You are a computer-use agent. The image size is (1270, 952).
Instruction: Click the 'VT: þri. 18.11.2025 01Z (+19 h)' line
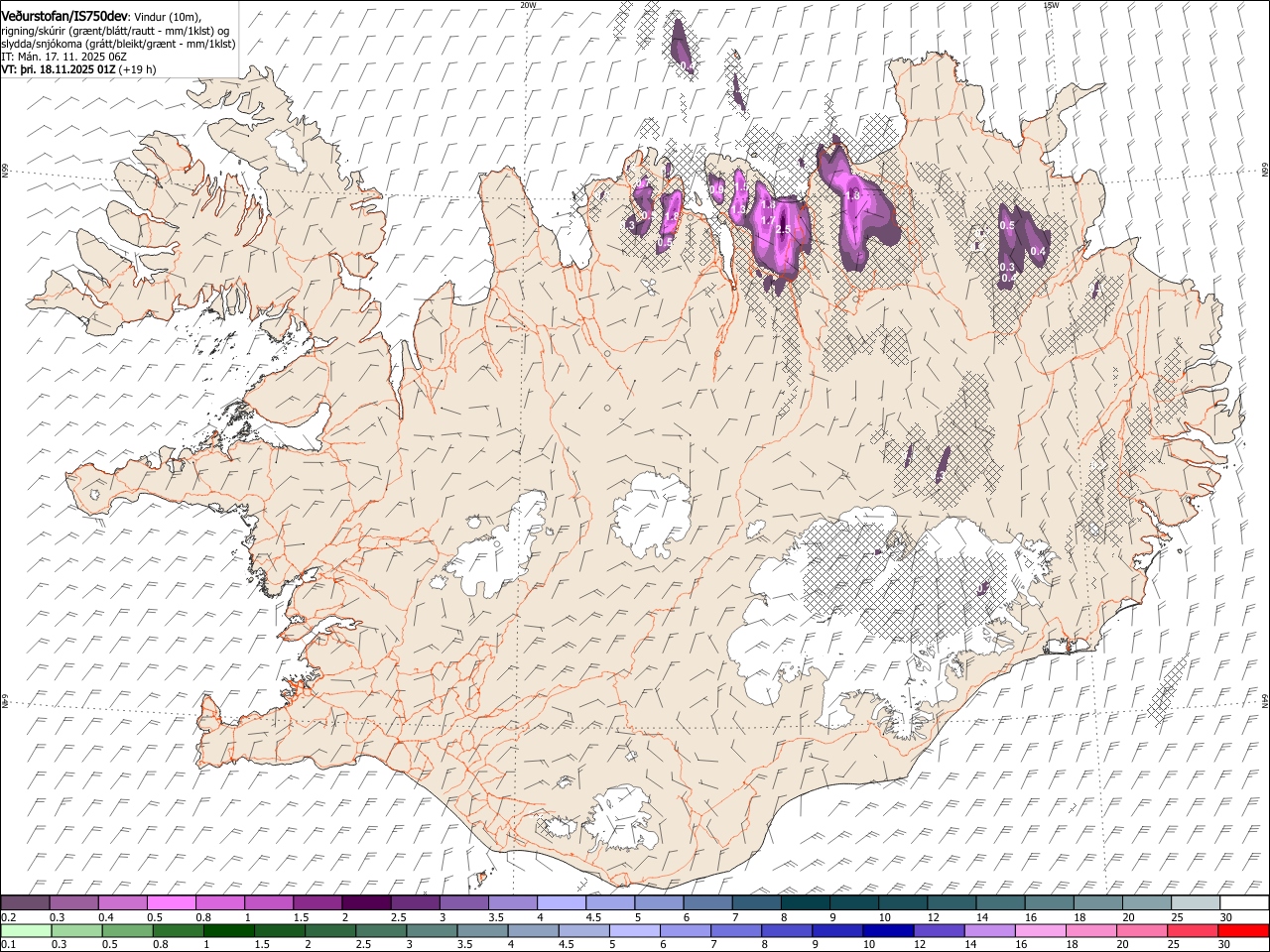point(78,69)
